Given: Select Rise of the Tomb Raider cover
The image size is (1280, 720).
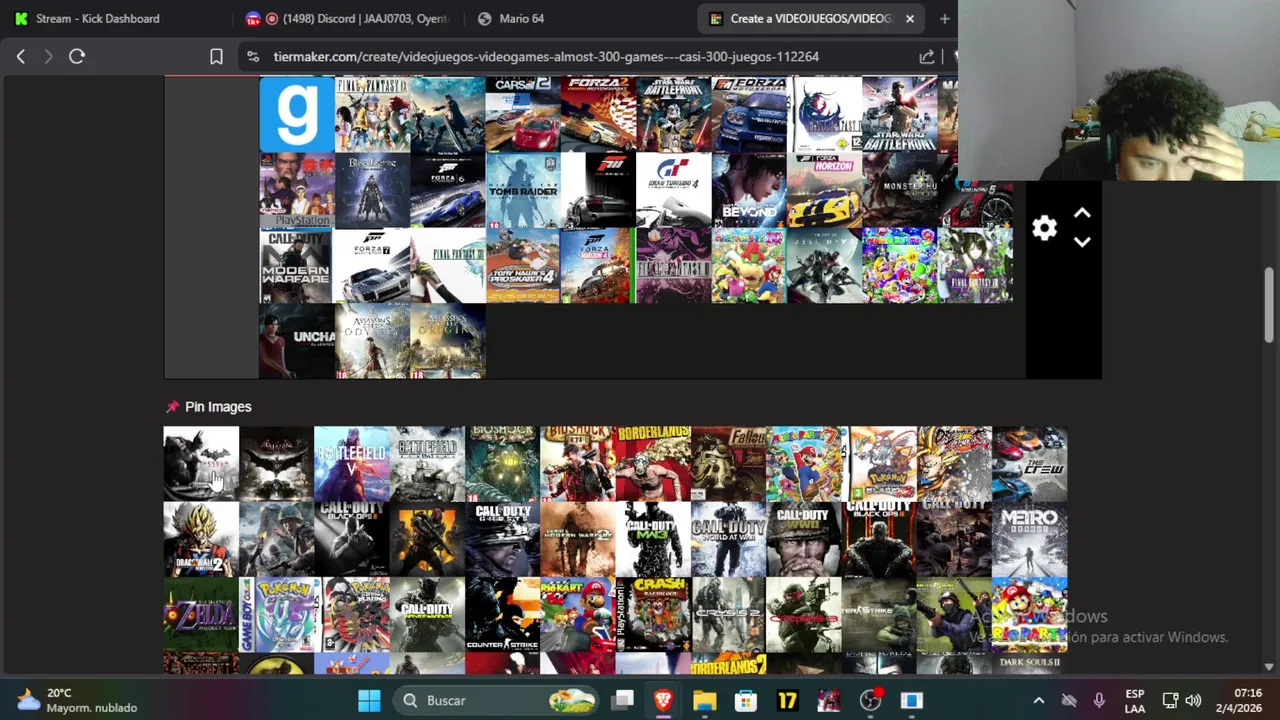Looking at the screenshot, I should [523, 190].
